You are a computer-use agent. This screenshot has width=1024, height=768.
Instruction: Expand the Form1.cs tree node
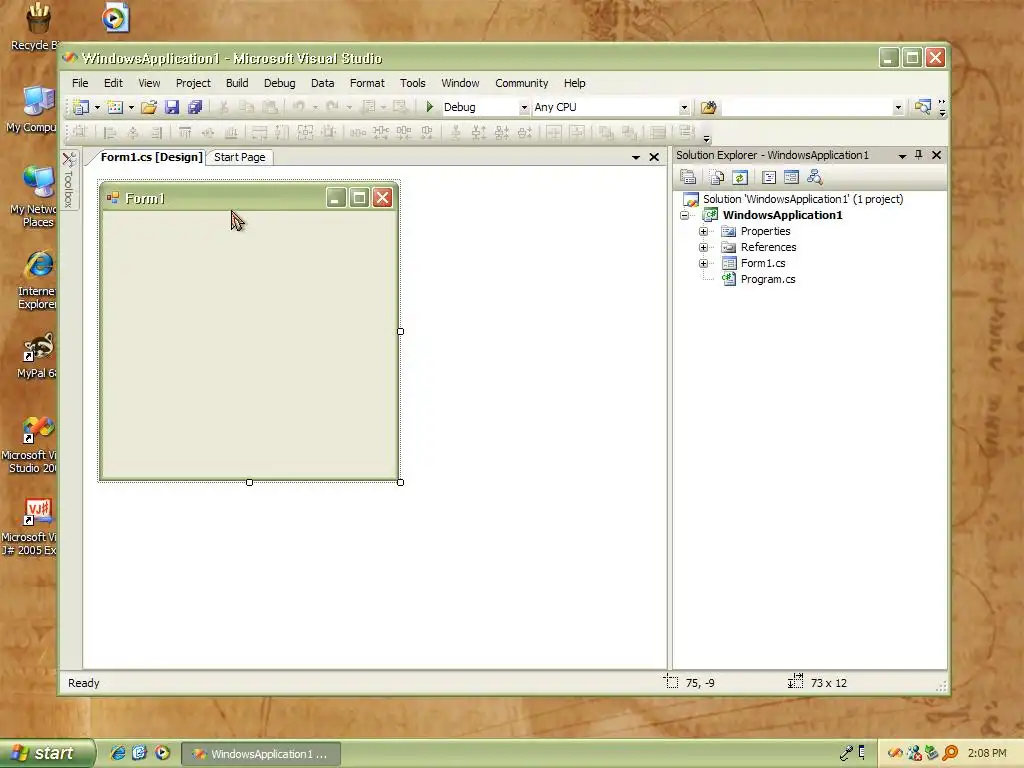point(703,263)
